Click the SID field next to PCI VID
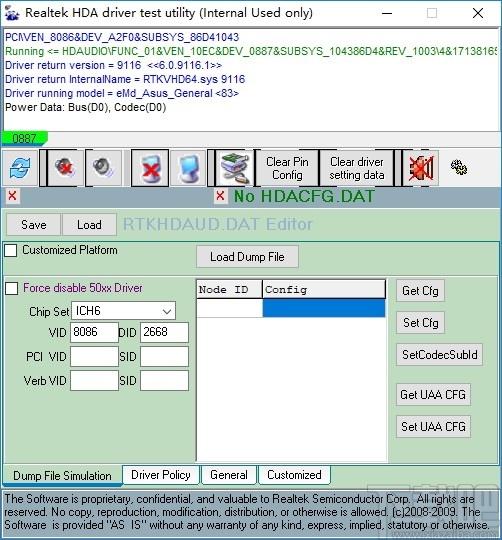 [164, 356]
